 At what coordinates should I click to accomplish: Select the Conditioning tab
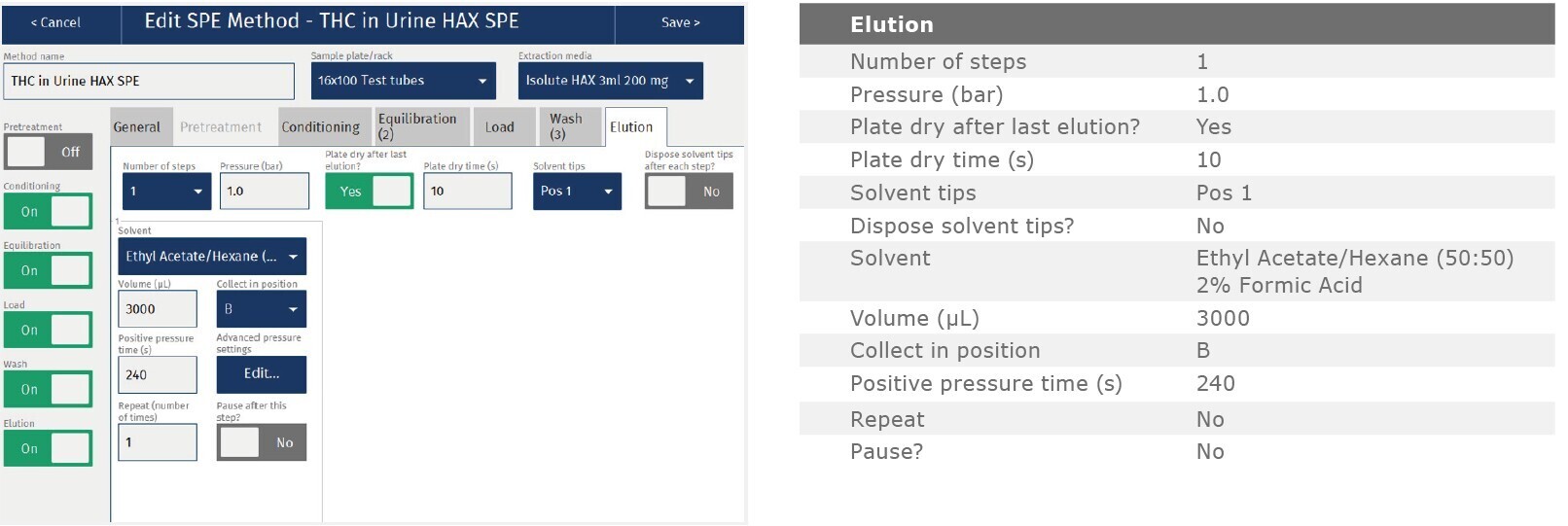coord(320,127)
